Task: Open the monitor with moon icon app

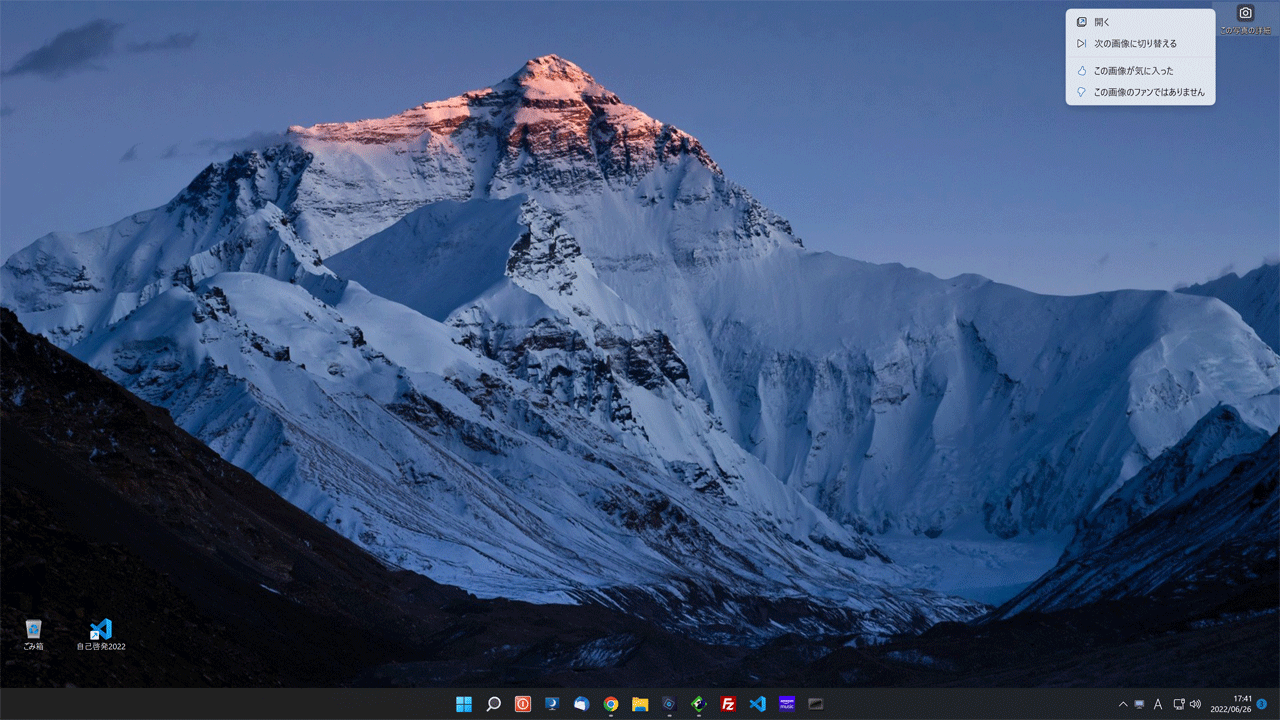Action: coord(551,704)
